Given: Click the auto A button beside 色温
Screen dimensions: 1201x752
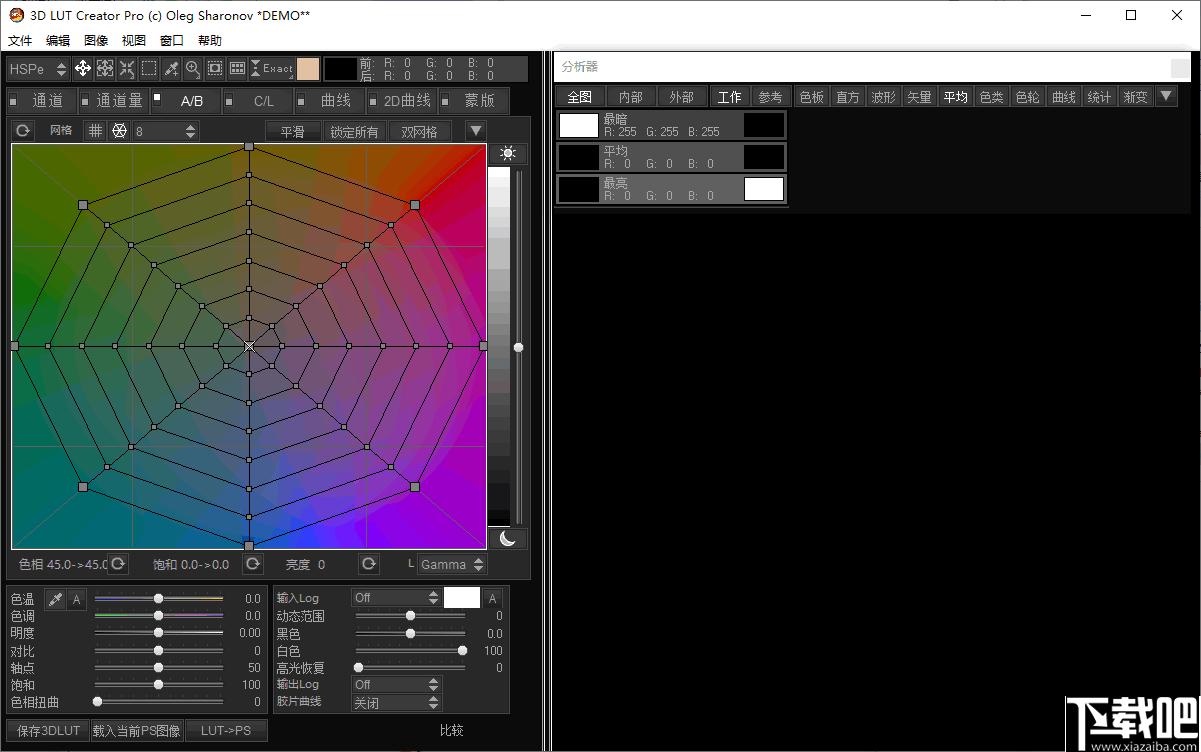Looking at the screenshot, I should point(77,599).
